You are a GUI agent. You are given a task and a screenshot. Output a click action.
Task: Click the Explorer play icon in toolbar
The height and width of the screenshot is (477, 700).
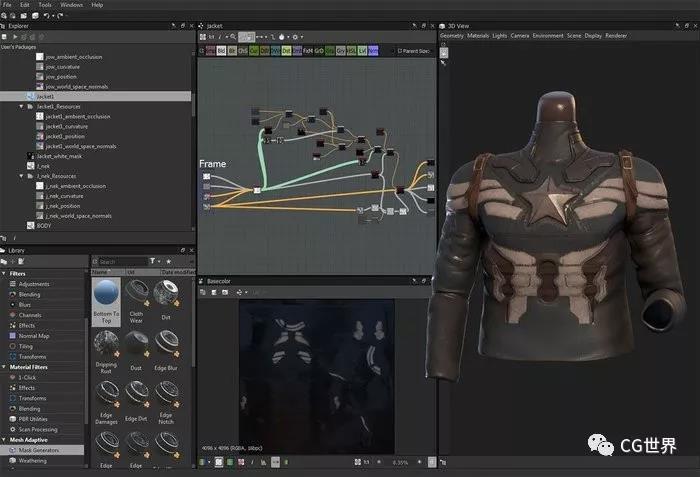pos(15,37)
